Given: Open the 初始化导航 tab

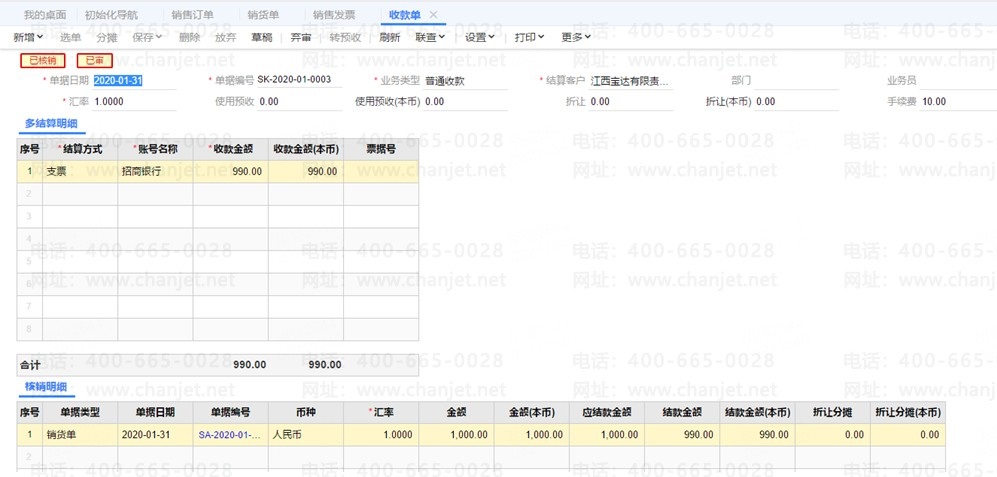Looking at the screenshot, I should [111, 15].
